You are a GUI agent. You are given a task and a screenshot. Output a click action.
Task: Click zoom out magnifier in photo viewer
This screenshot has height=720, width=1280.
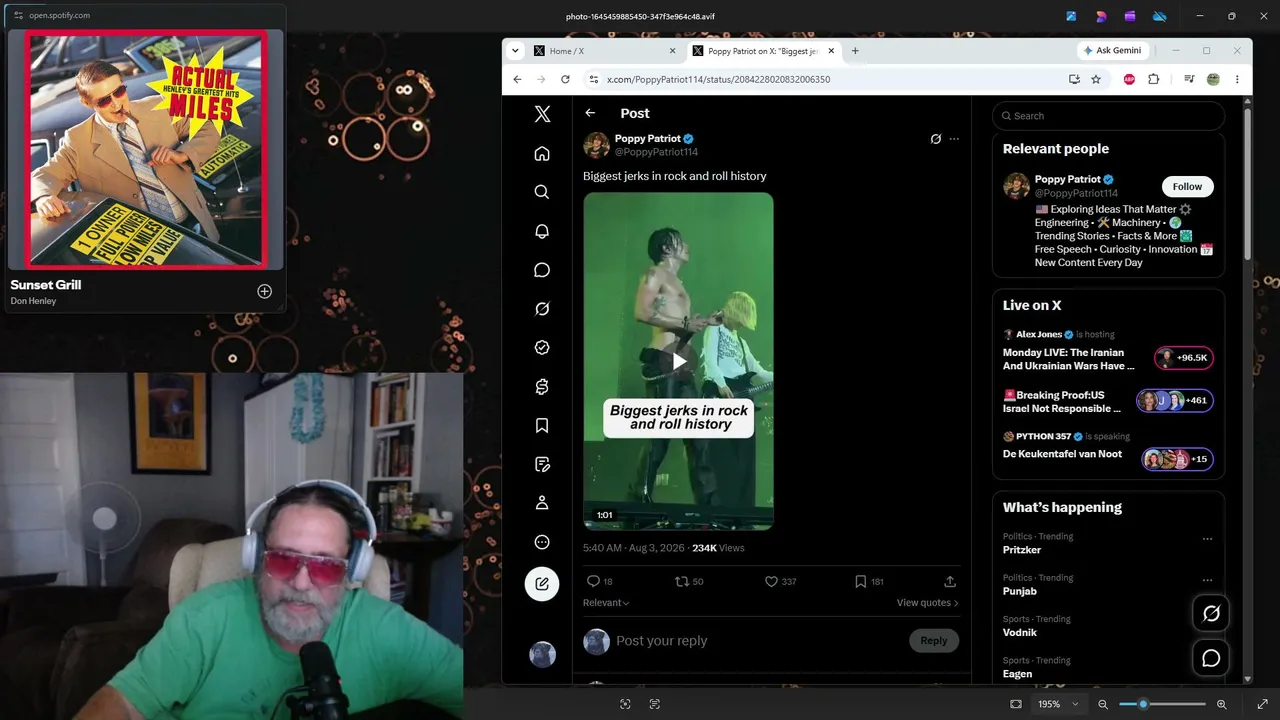(1103, 704)
